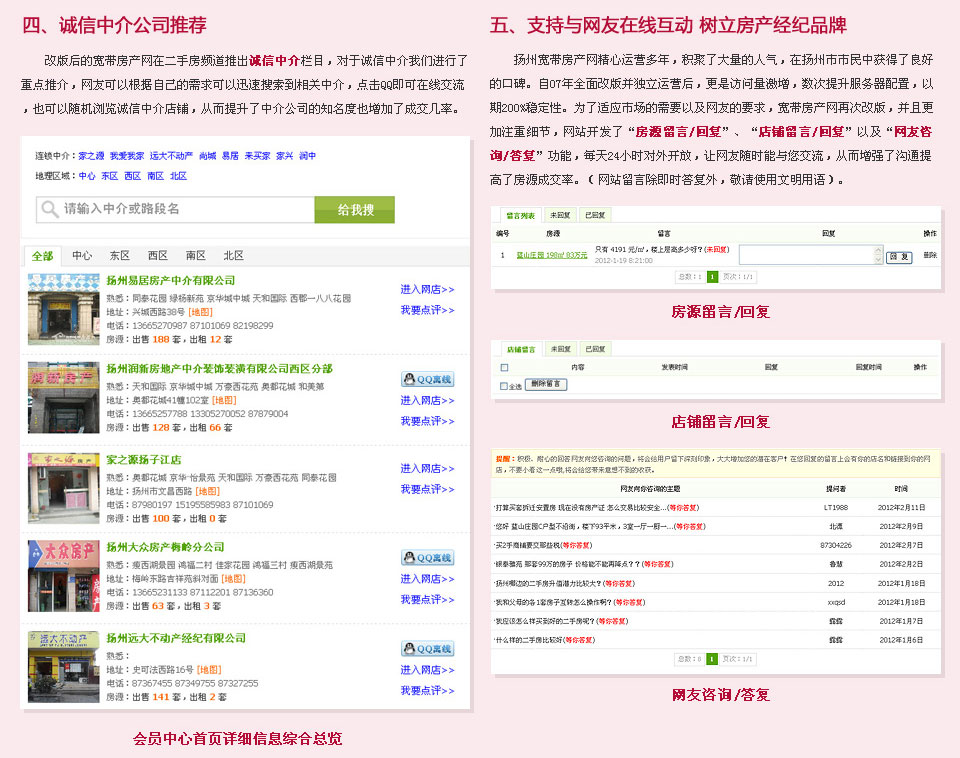Select the 中心 tab in agency list

point(82,256)
